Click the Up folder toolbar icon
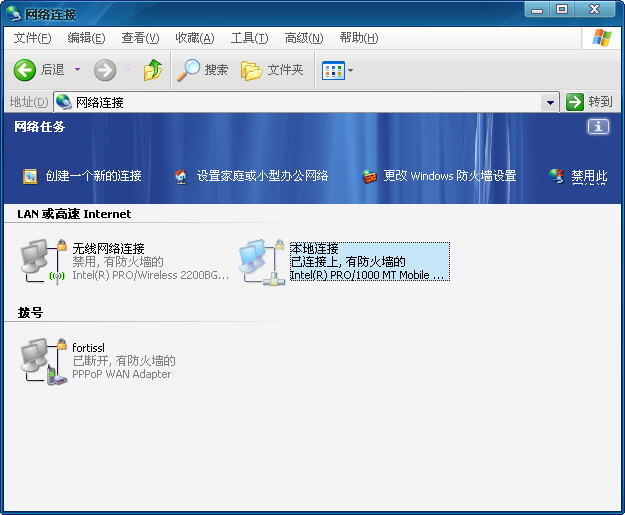This screenshot has width=625, height=515. [x=152, y=70]
